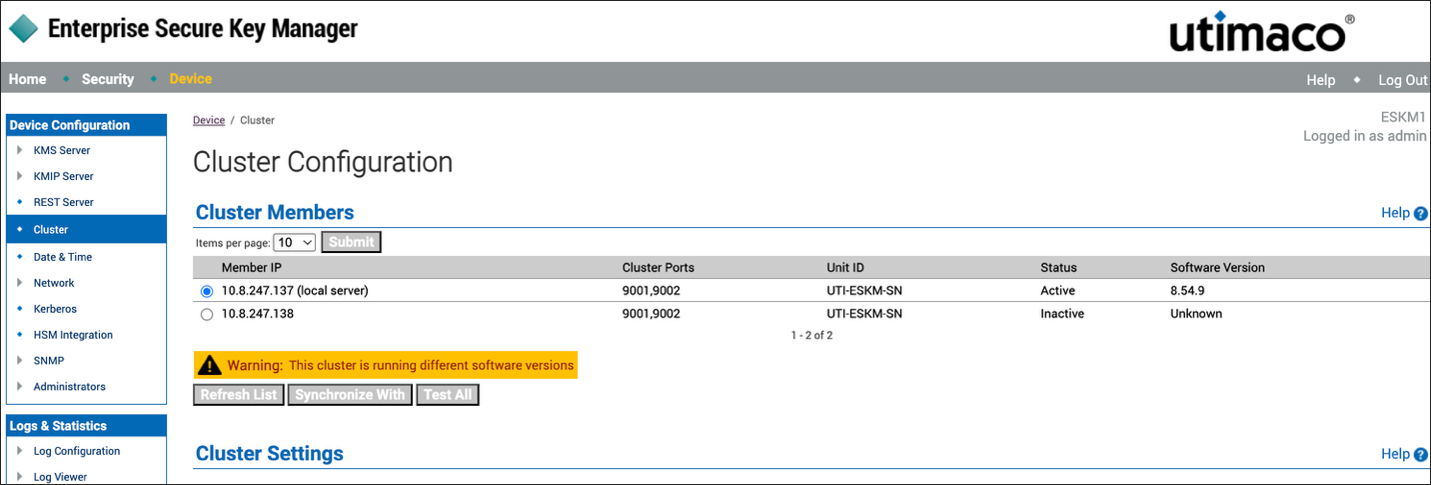Viewport: 1431px width, 485px height.
Task: Click the teal diamond Enterprise Secure Key Manager logo
Action: click(23, 29)
